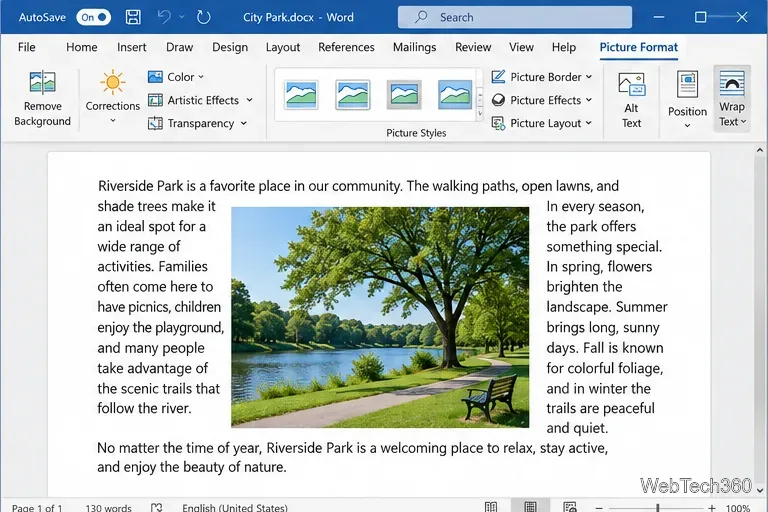Viewport: 768px width, 512px height.
Task: Switch to the Home tab
Action: point(81,47)
